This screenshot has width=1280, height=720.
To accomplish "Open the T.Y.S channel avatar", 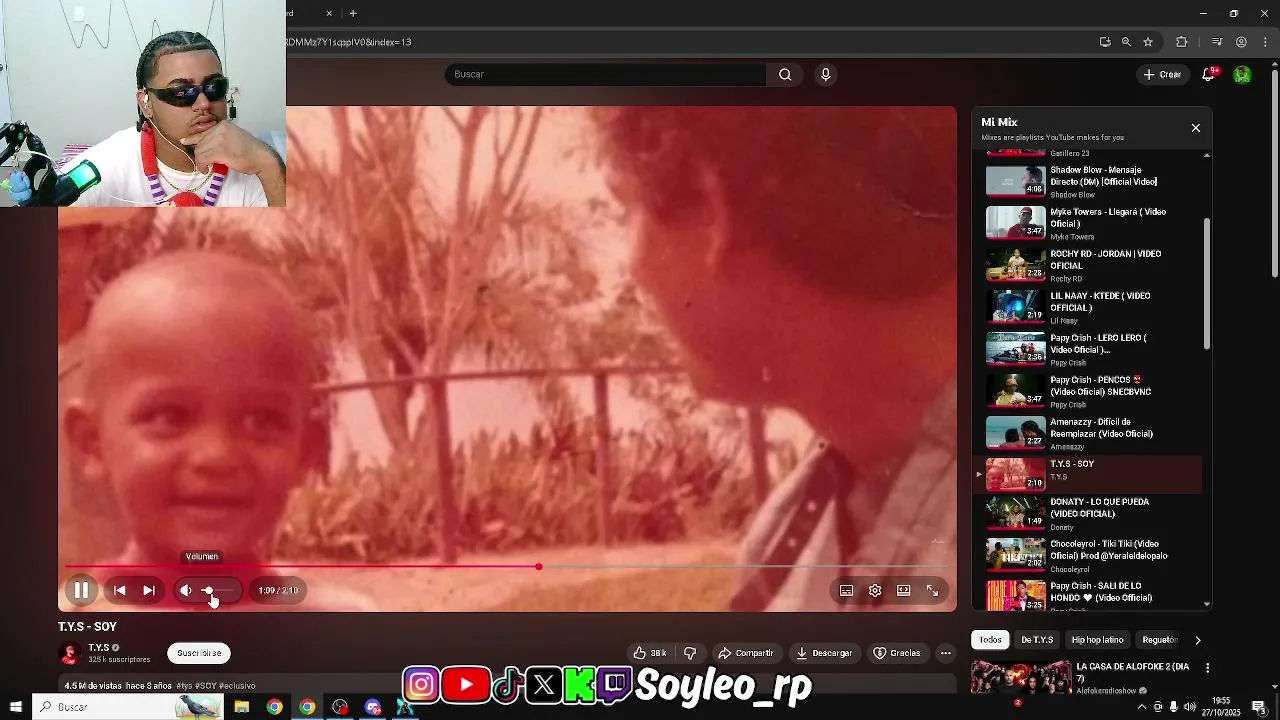I will (69, 653).
